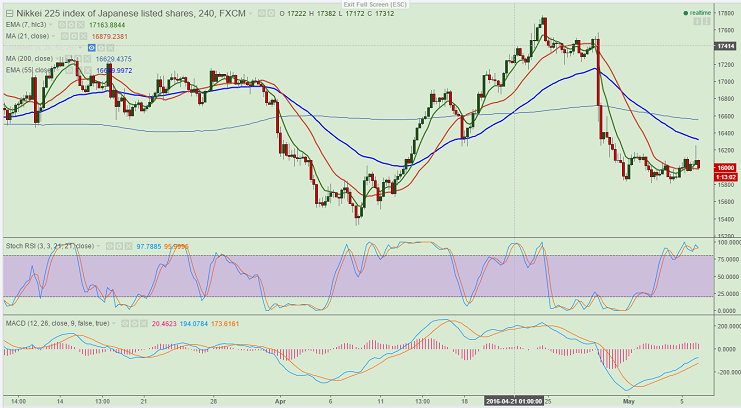
Task: Click MACD histogram value 20.4623
Action: tap(164, 324)
